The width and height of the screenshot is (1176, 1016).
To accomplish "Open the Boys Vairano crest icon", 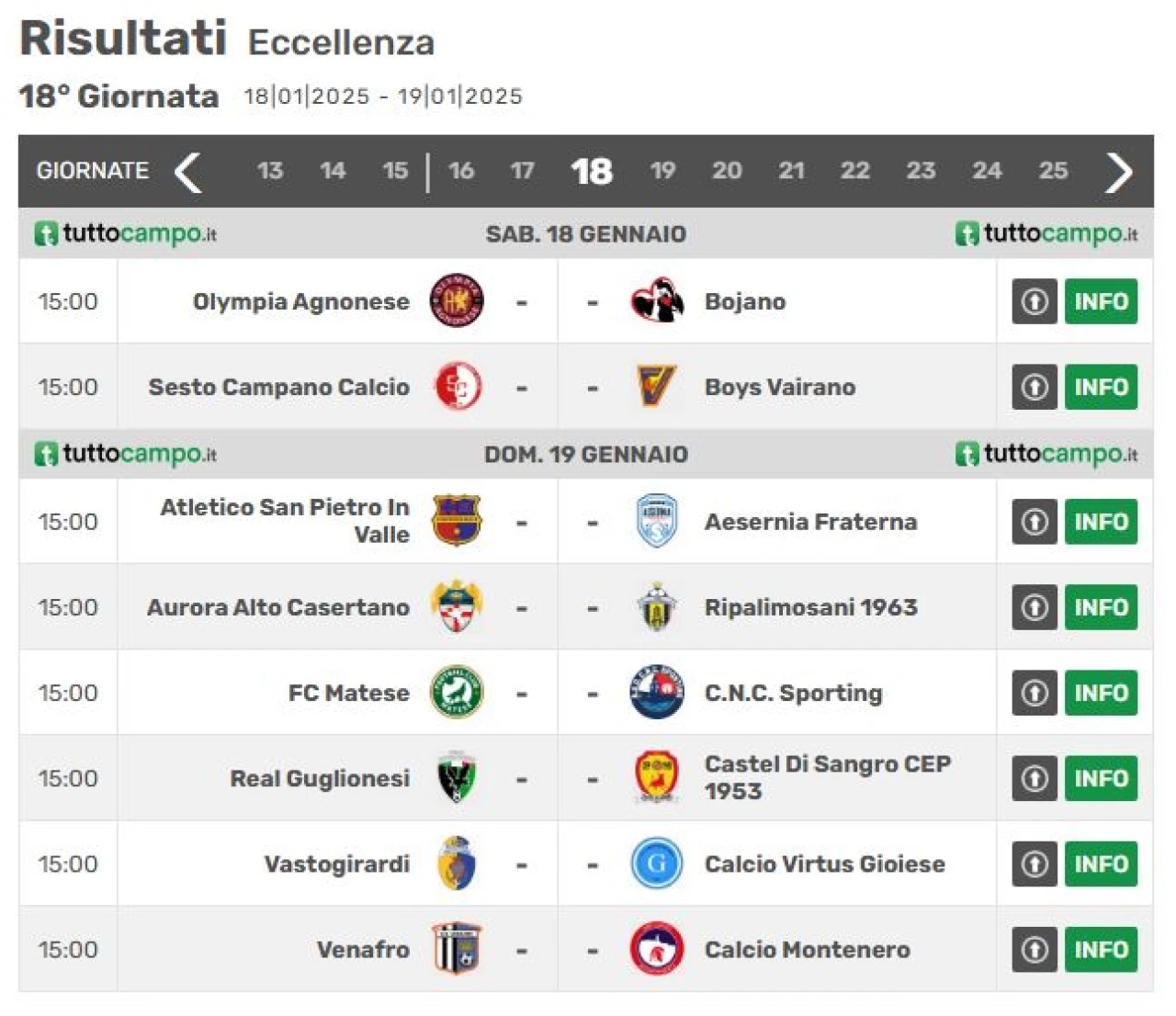I will point(657,386).
